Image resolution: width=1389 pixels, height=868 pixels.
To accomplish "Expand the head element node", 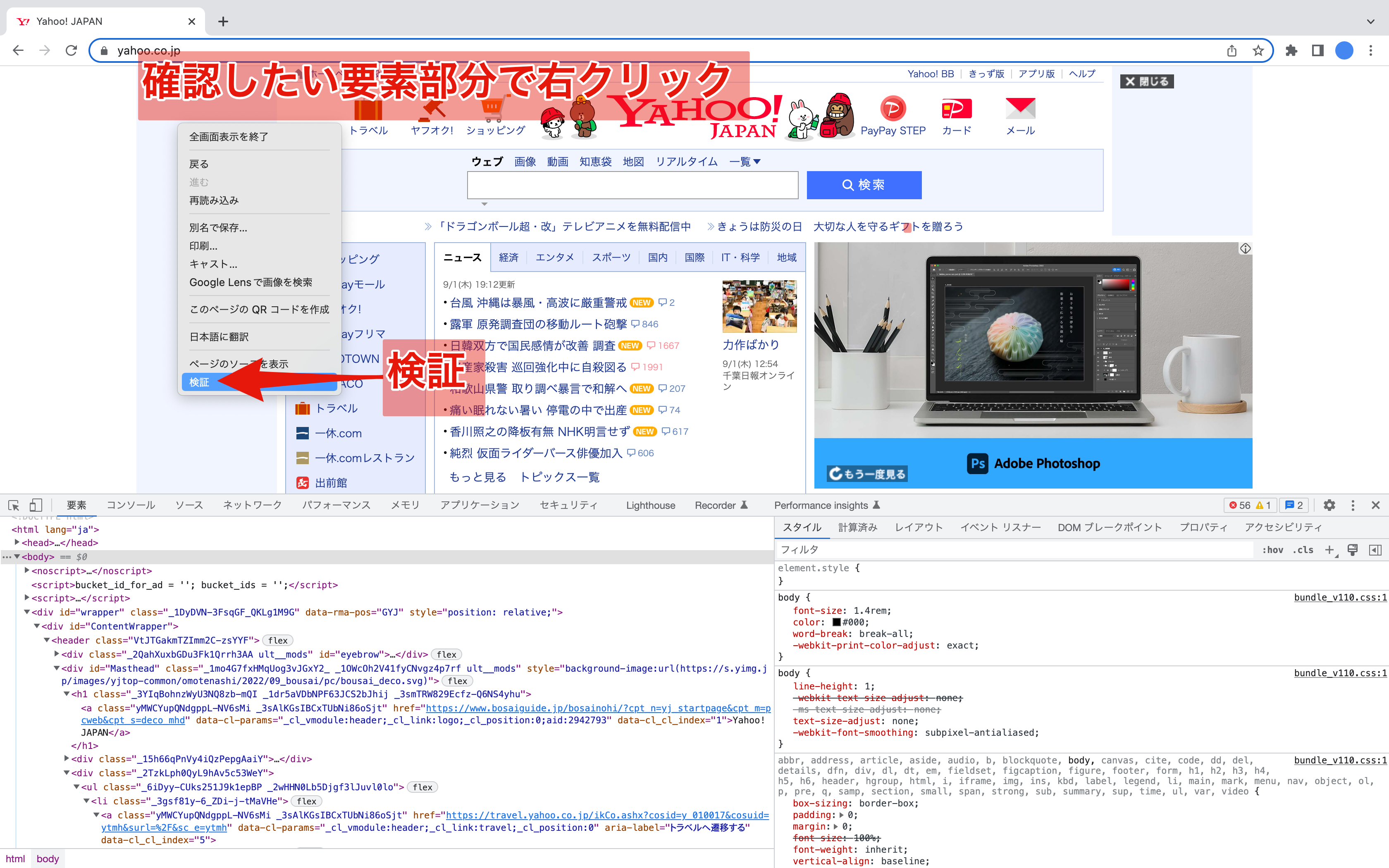I will click(17, 542).
